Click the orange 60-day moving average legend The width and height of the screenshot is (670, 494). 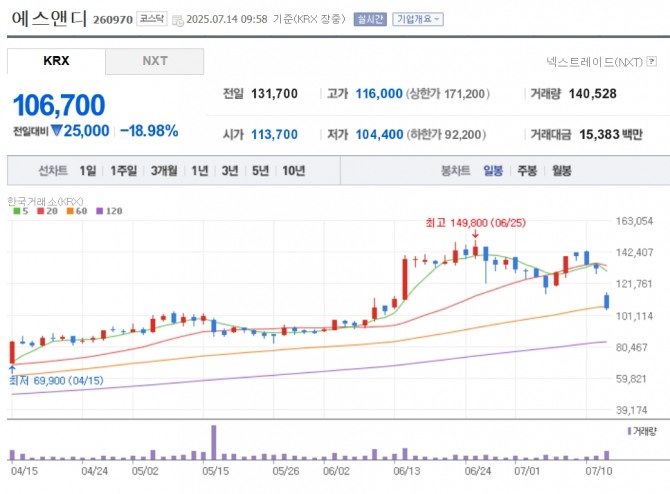74,211
